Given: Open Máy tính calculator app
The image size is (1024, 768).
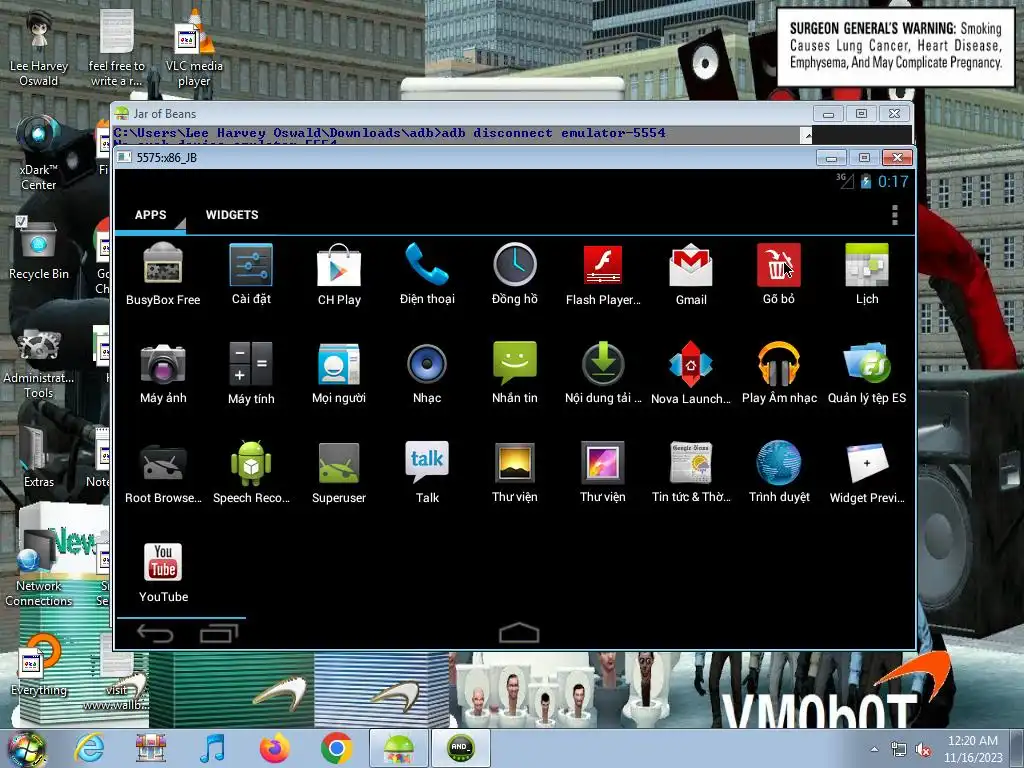Looking at the screenshot, I should [251, 374].
